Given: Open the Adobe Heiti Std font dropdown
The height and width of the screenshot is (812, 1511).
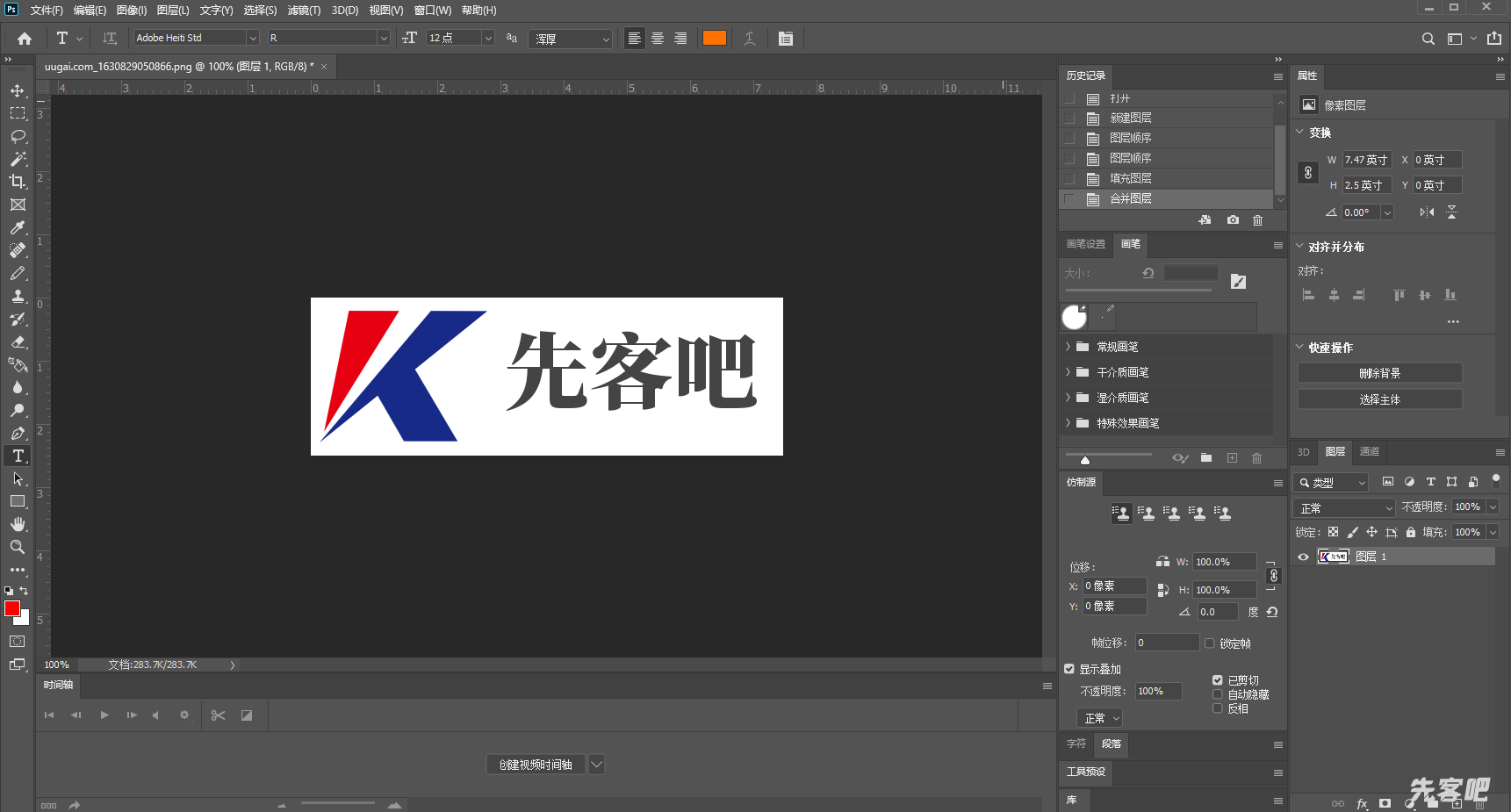Looking at the screenshot, I should pyautogui.click(x=253, y=38).
